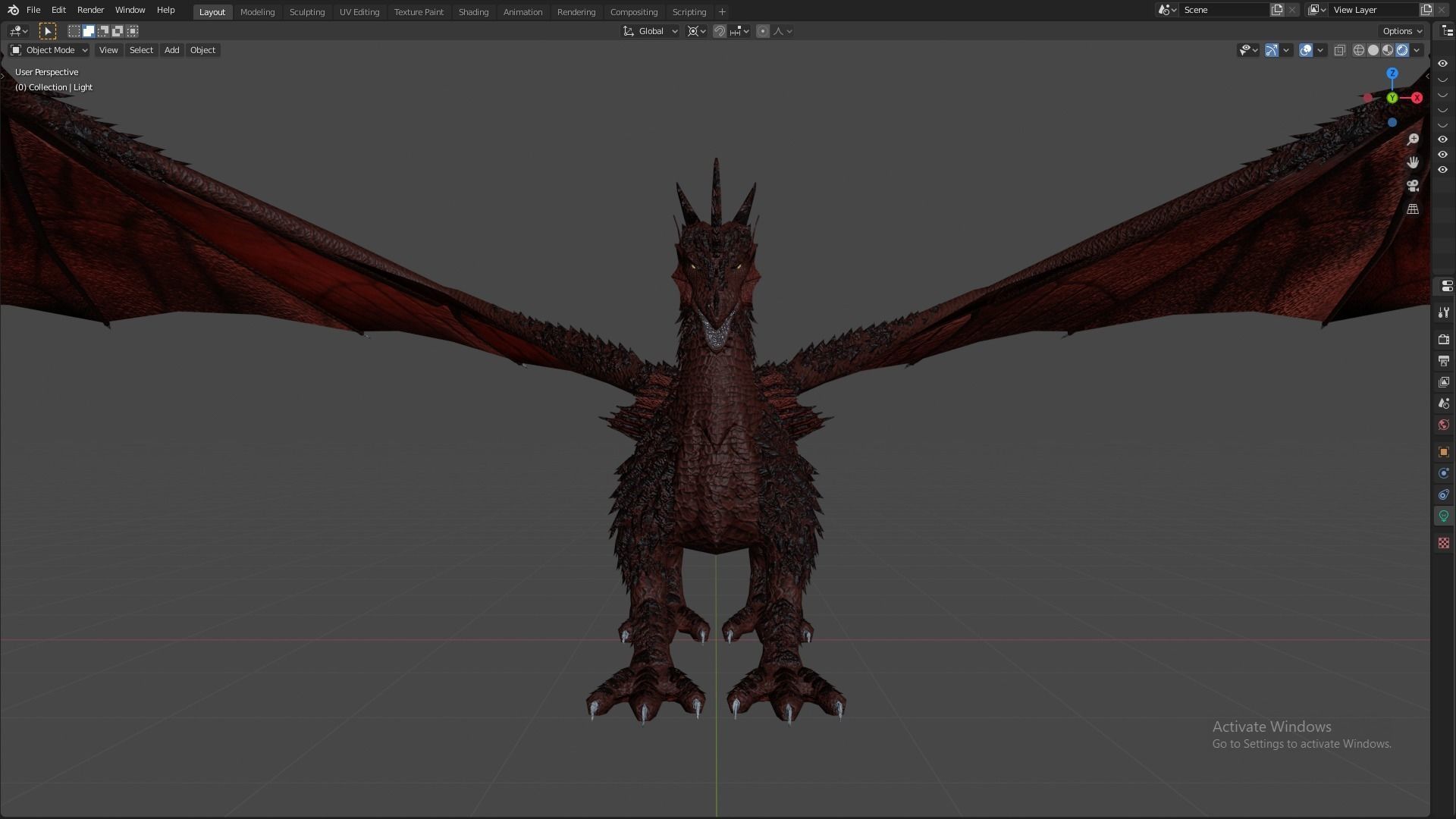The height and width of the screenshot is (819, 1456).
Task: Click the View Layer name field
Action: click(1374, 10)
